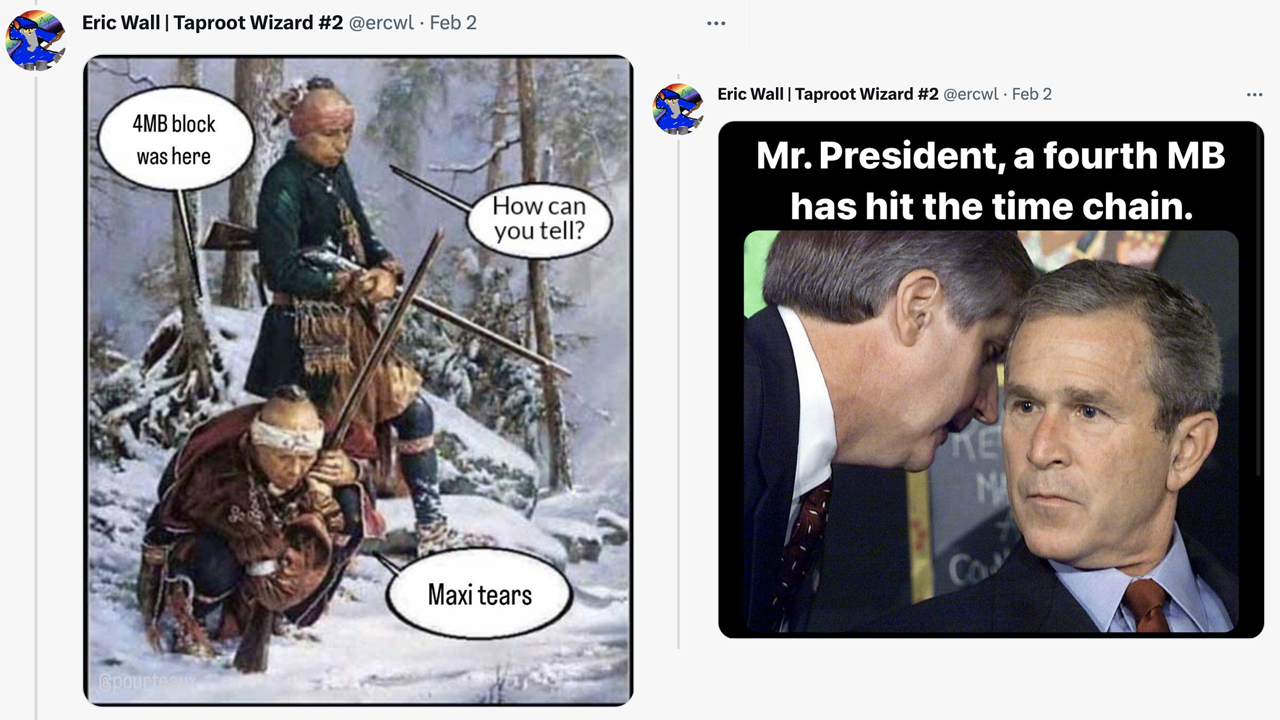Expand the whispering-to-President photo
This screenshot has width=1280, height=720.
click(990, 430)
